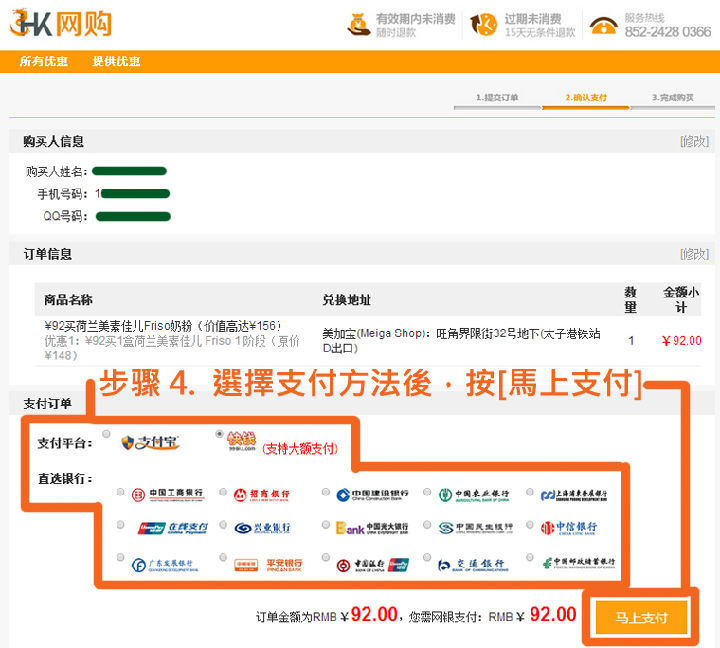Click the HK网购 site logo

61,24
